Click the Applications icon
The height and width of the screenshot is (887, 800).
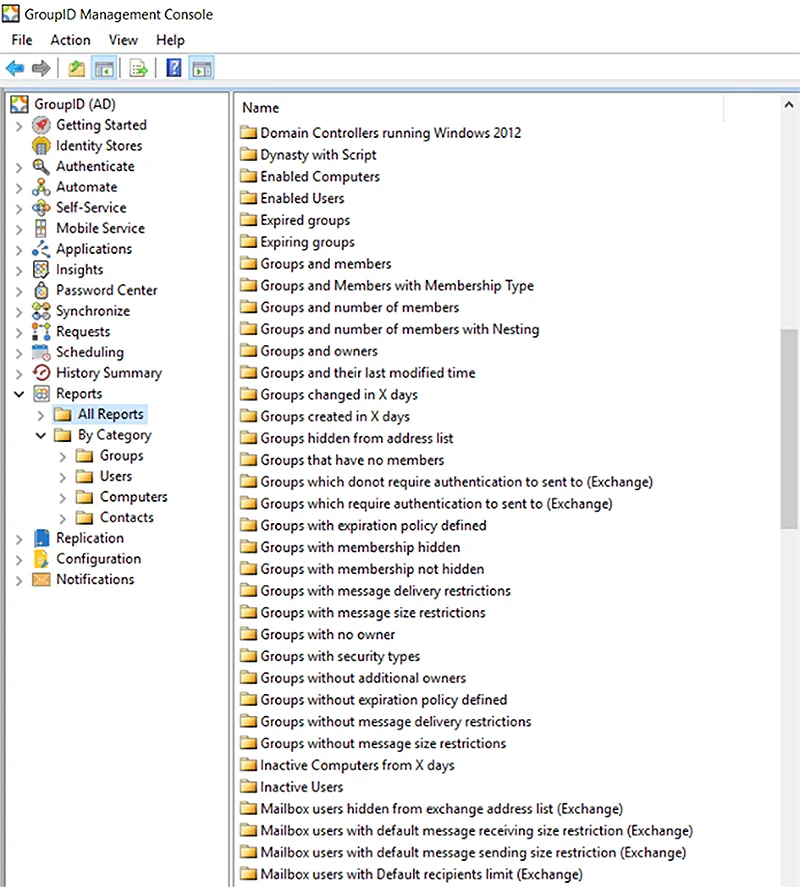click(x=41, y=249)
